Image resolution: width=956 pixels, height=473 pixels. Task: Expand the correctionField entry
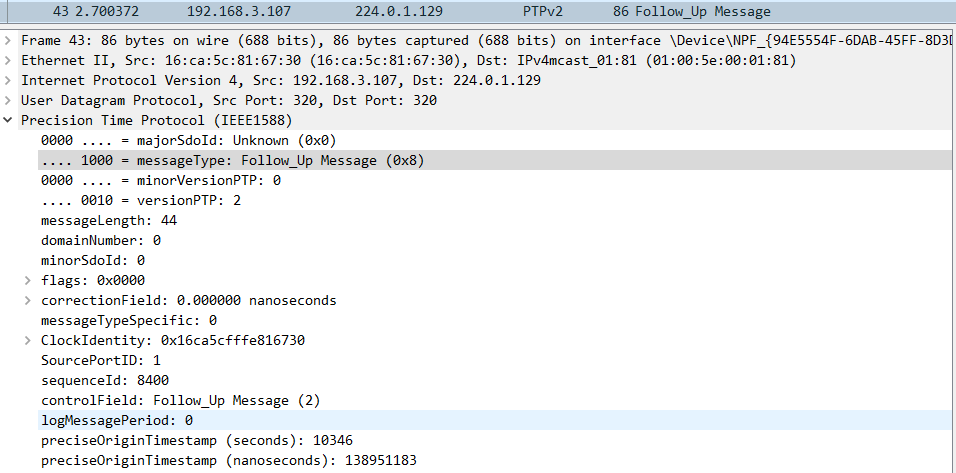pos(27,301)
